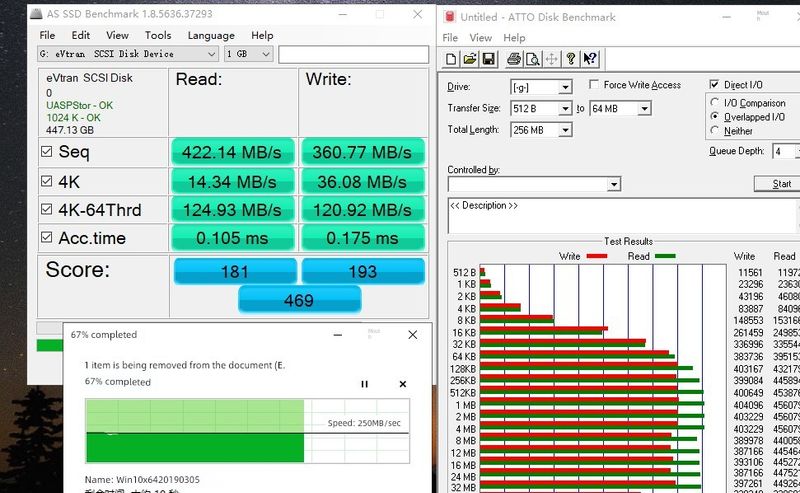Click the Print icon in ATTO toolbar
800x493 pixels.
click(514, 59)
